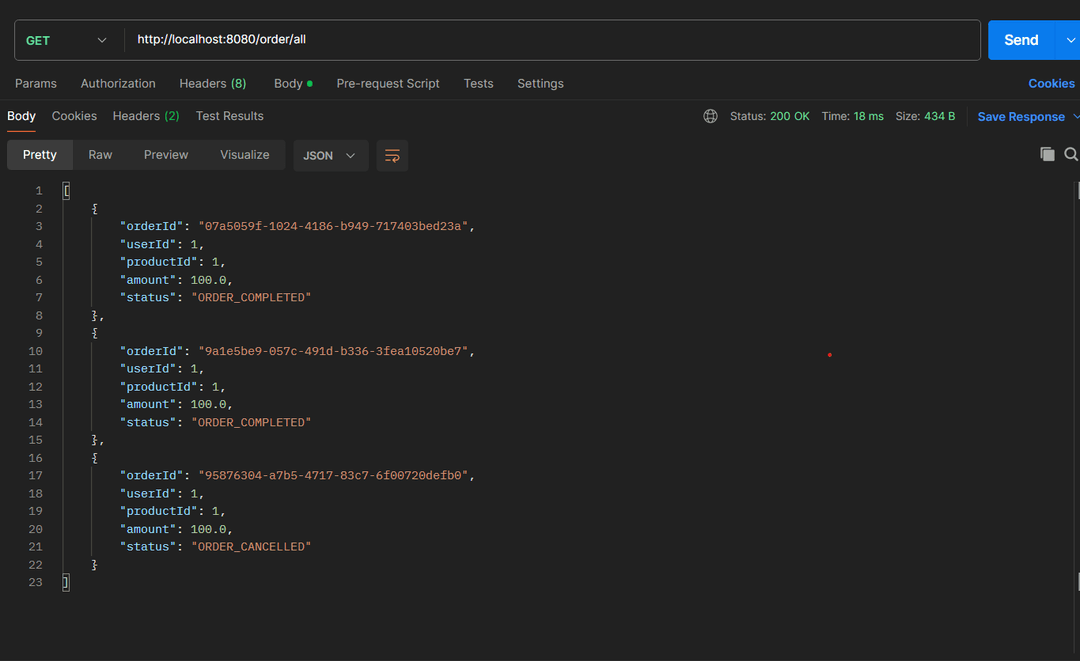This screenshot has width=1080, height=661.
Task: Click the network globe icon
Action: (710, 116)
